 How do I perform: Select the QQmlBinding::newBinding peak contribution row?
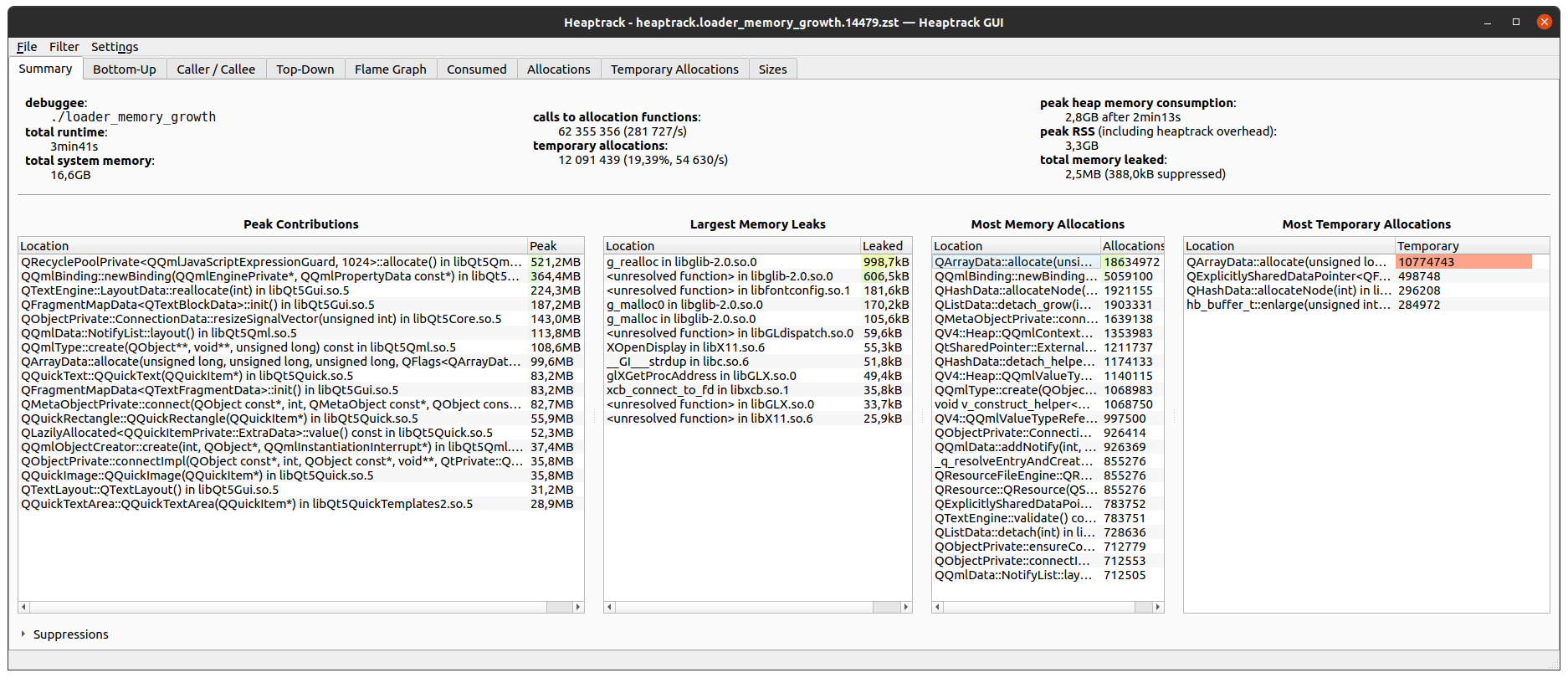tap(301, 276)
